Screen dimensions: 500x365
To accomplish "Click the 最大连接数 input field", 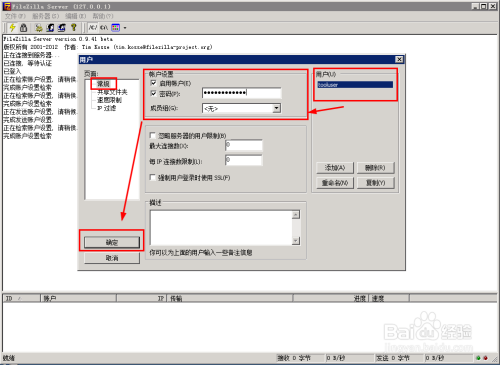I will pos(244,145).
